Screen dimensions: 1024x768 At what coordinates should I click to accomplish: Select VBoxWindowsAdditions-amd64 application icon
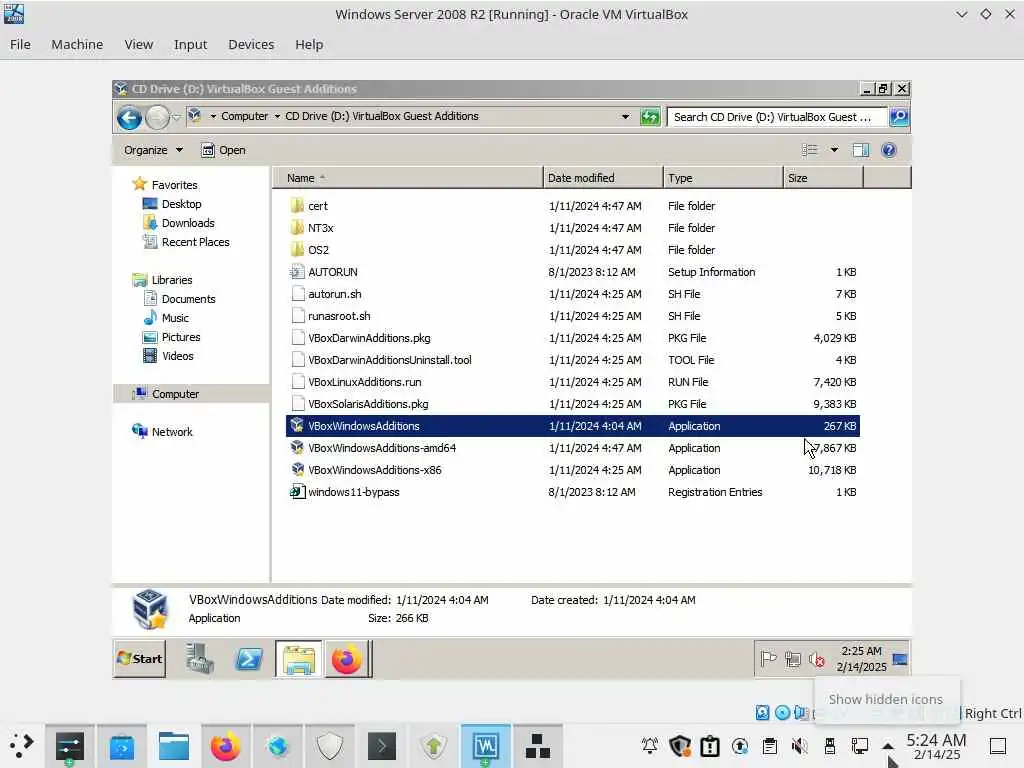[298, 448]
